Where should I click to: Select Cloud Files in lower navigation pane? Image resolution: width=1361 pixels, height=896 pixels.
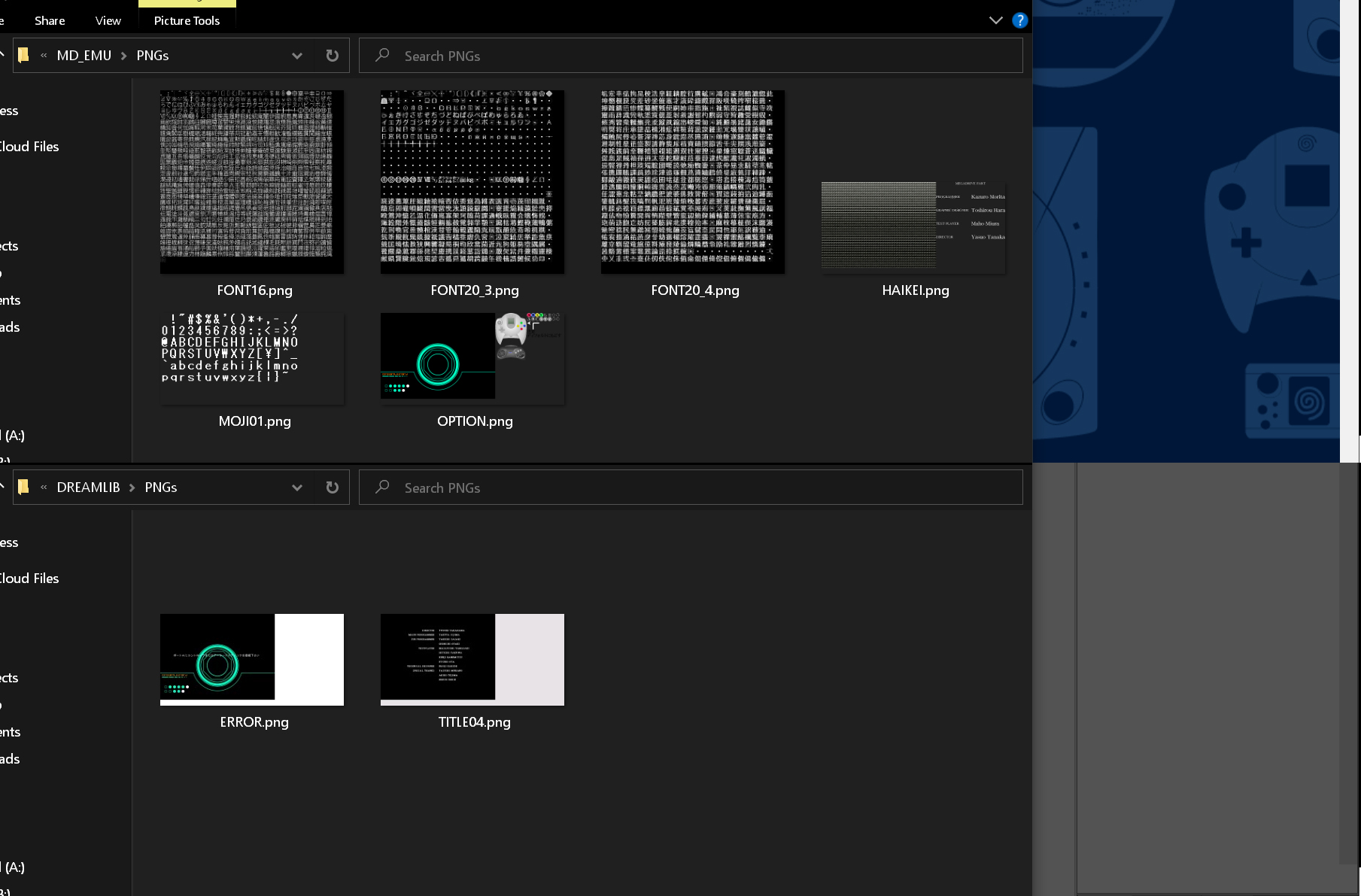click(29, 579)
